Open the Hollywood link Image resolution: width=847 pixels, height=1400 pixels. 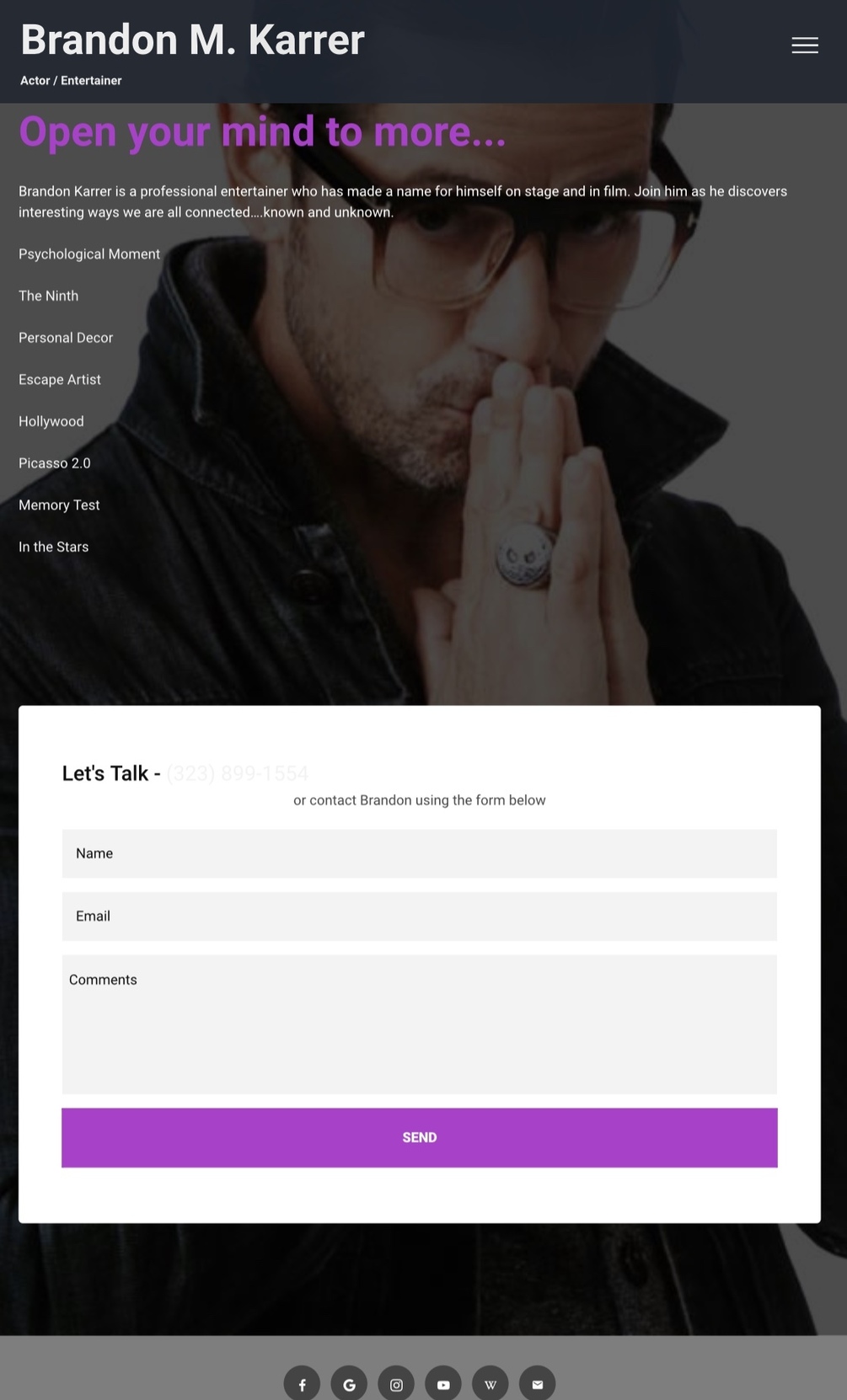51,421
